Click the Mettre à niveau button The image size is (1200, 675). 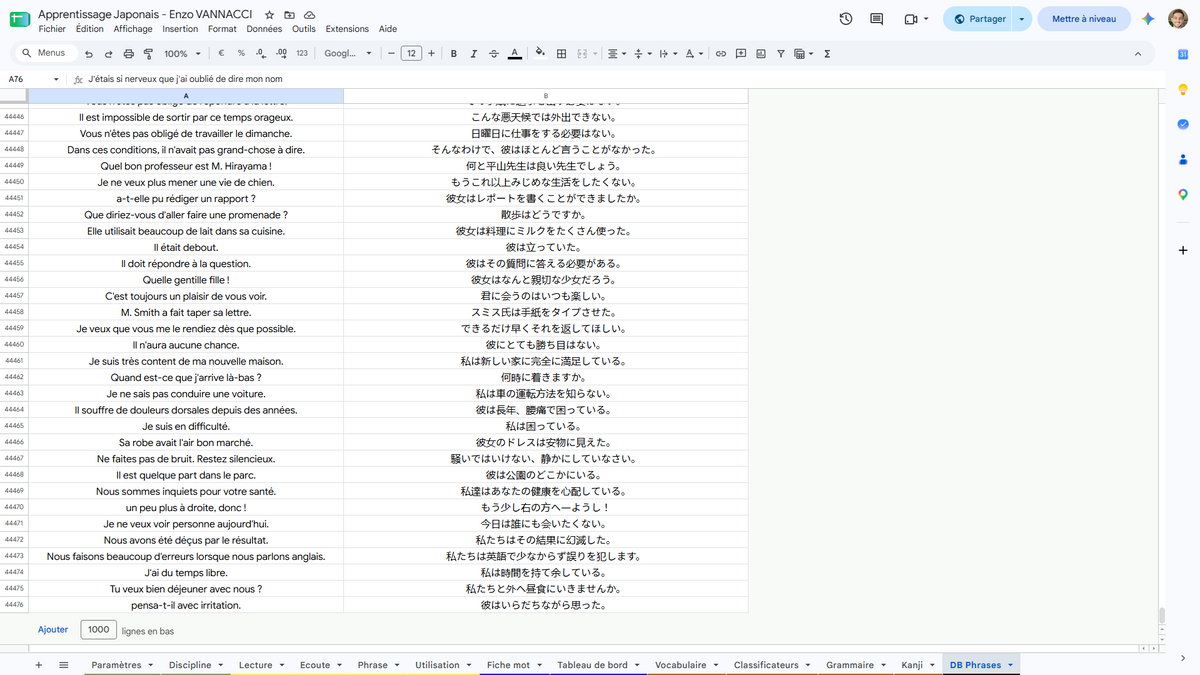pyautogui.click(x=1084, y=19)
